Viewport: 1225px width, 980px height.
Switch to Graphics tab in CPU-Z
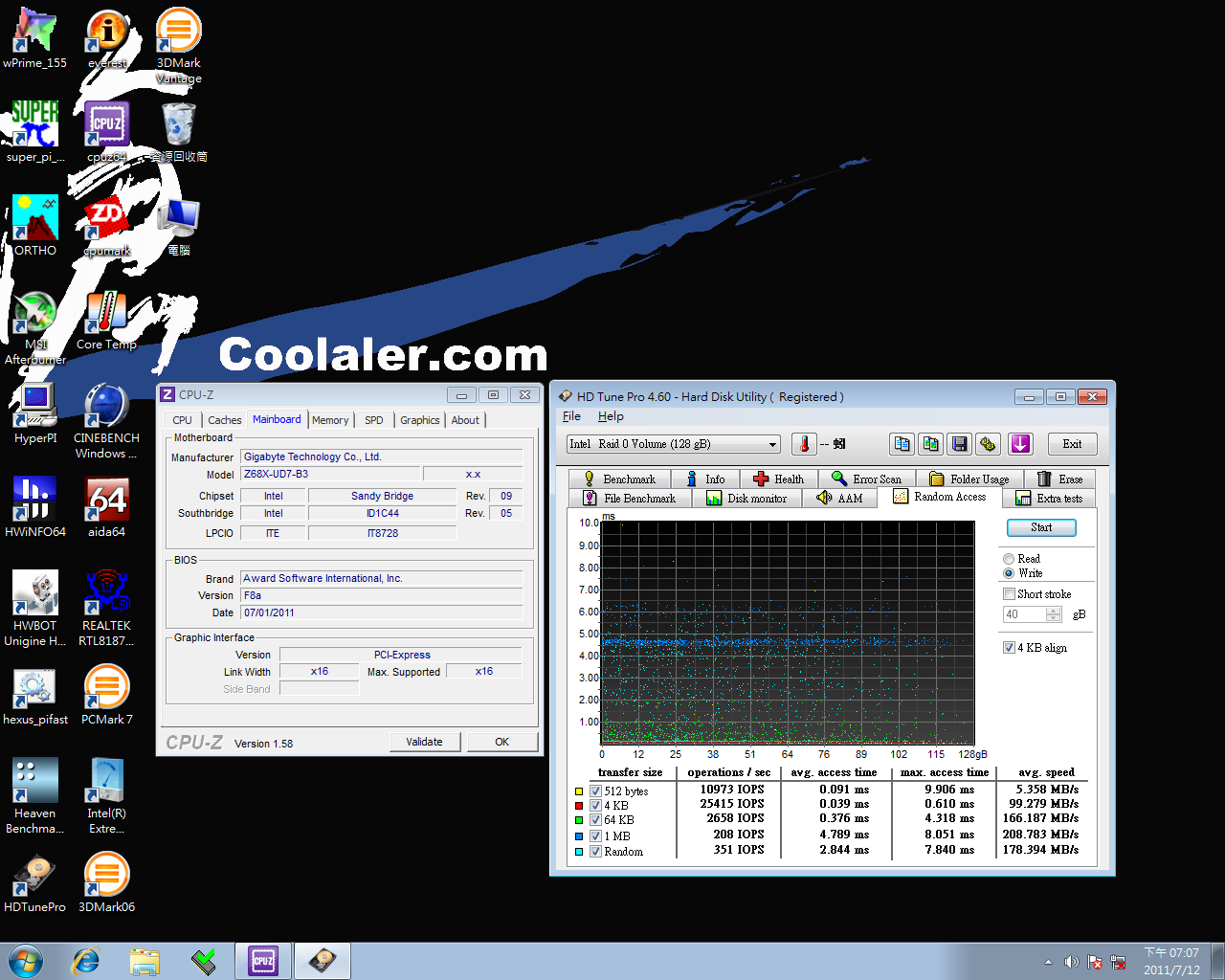coord(419,420)
